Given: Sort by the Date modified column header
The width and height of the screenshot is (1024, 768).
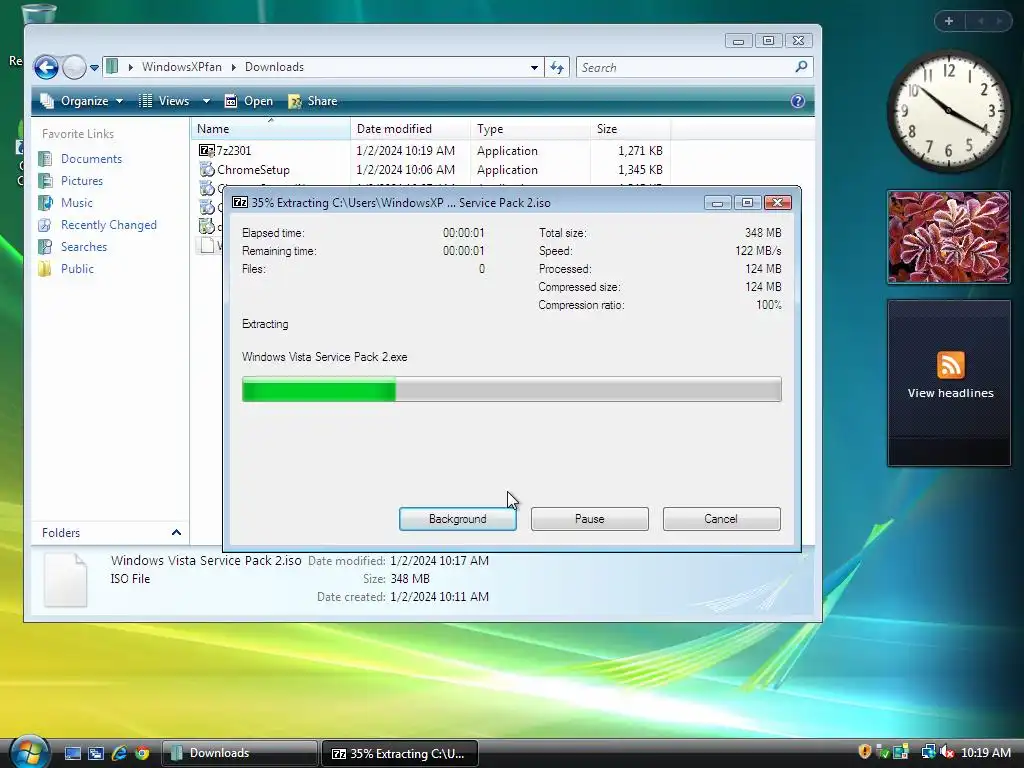Looking at the screenshot, I should click(x=410, y=129).
